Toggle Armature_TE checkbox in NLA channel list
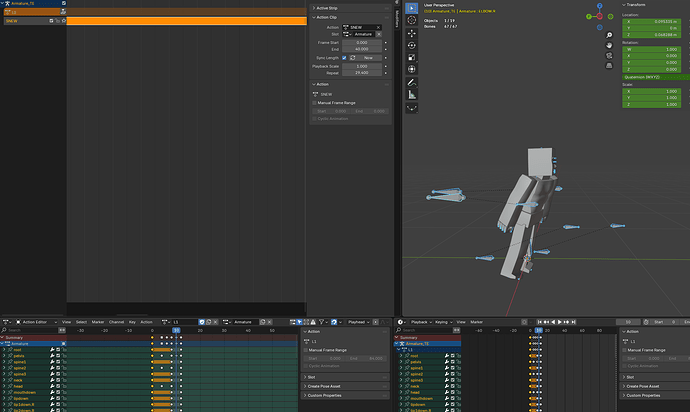Viewport: 690px width, 412px height. 64,3
